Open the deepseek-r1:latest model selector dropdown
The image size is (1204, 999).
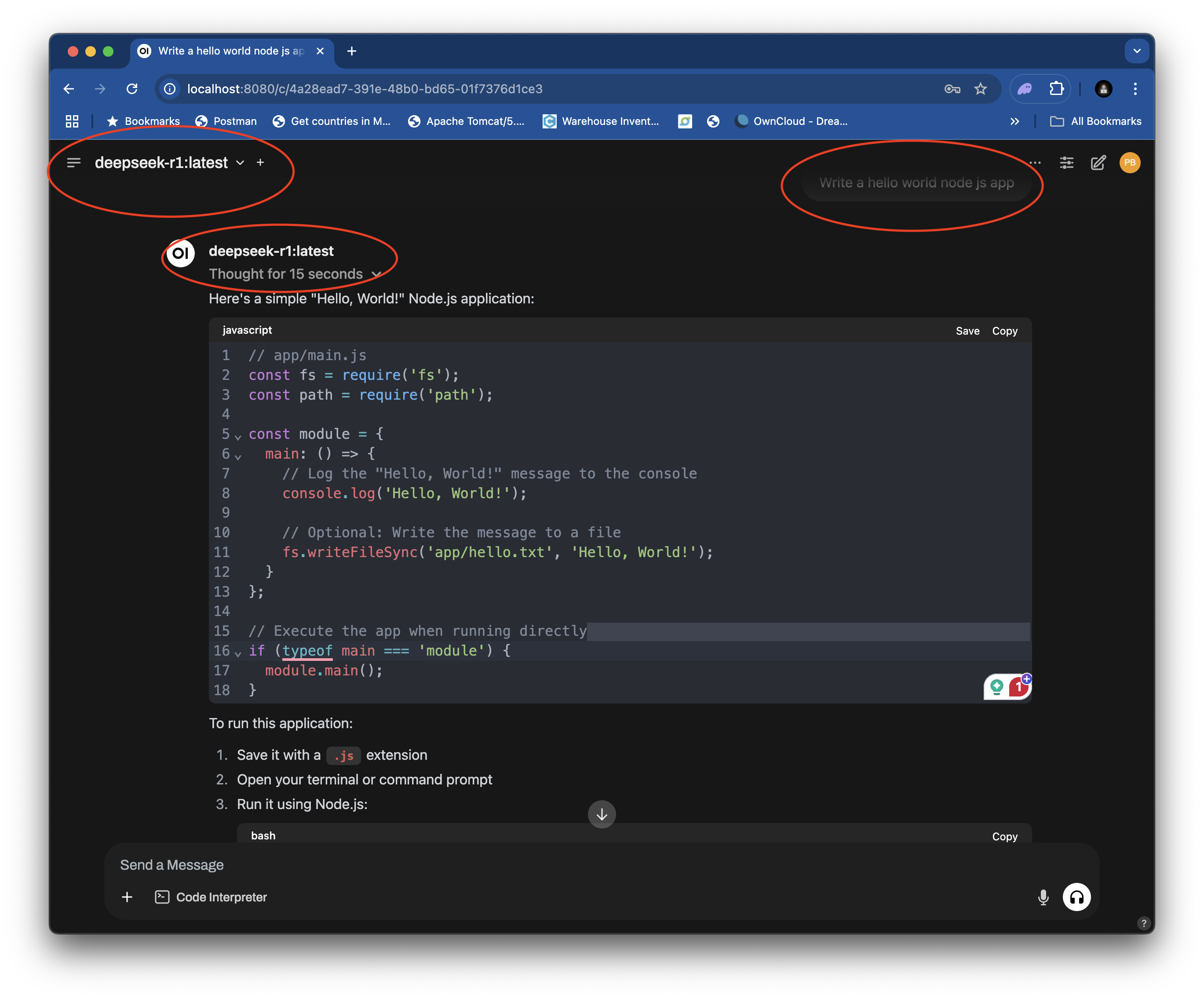point(170,163)
